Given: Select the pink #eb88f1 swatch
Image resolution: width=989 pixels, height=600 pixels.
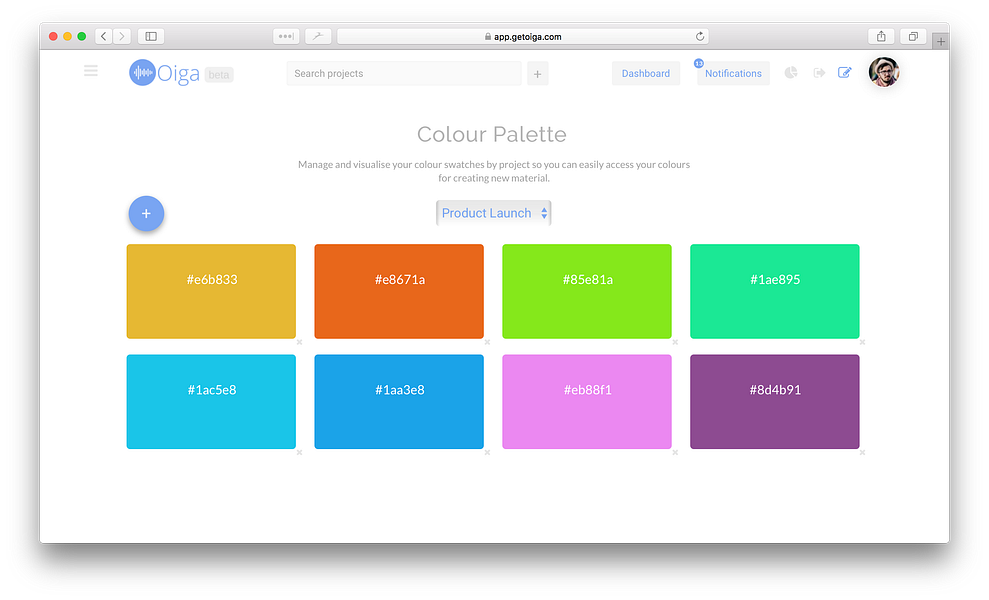Looking at the screenshot, I should [587, 402].
